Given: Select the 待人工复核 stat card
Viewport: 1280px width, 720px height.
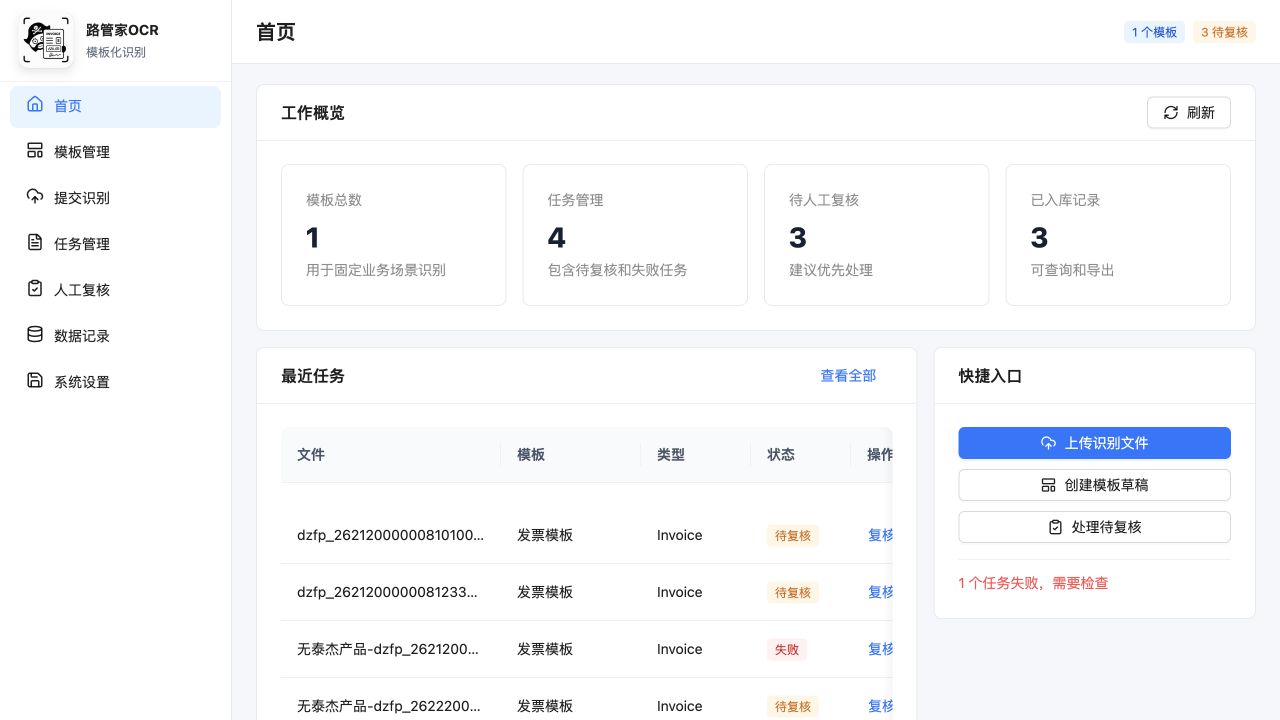Looking at the screenshot, I should pyautogui.click(x=877, y=235).
